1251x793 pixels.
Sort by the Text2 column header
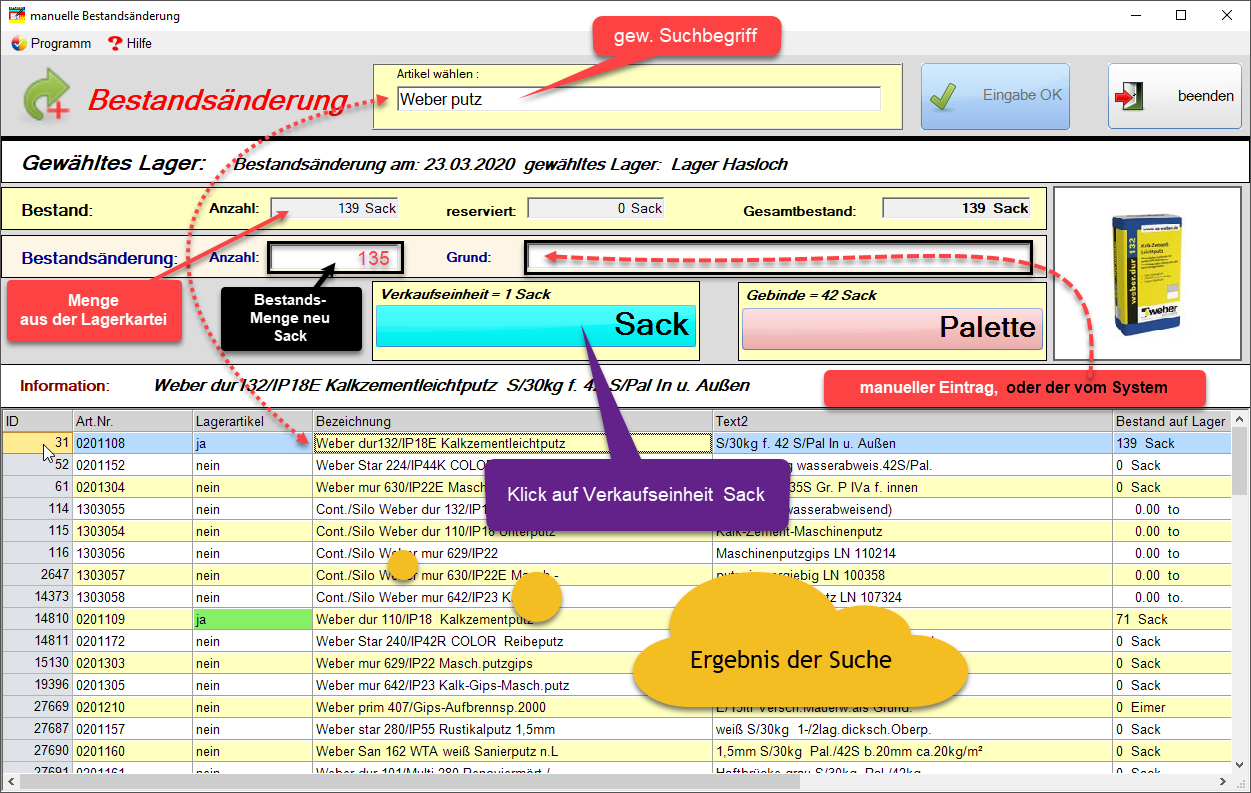coord(913,421)
